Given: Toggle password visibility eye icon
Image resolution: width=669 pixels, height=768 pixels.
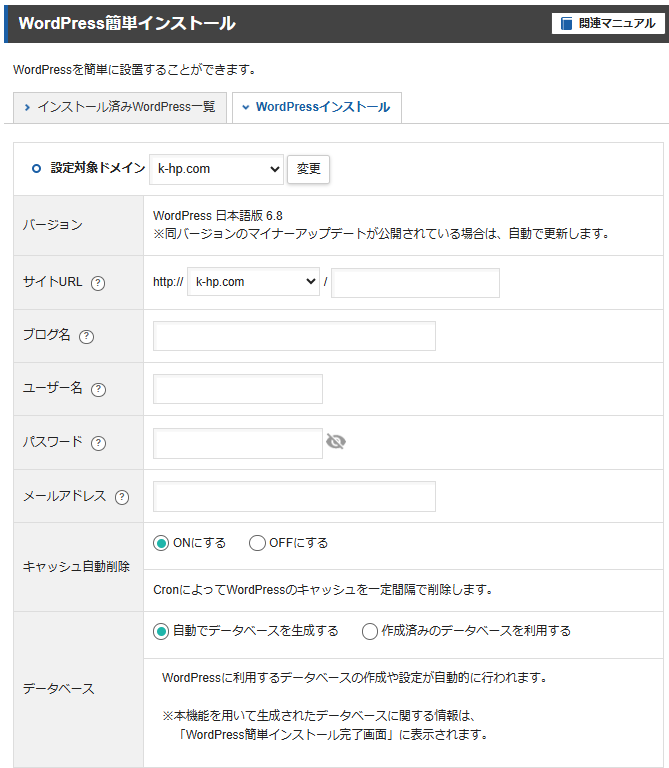Looking at the screenshot, I should [x=336, y=441].
